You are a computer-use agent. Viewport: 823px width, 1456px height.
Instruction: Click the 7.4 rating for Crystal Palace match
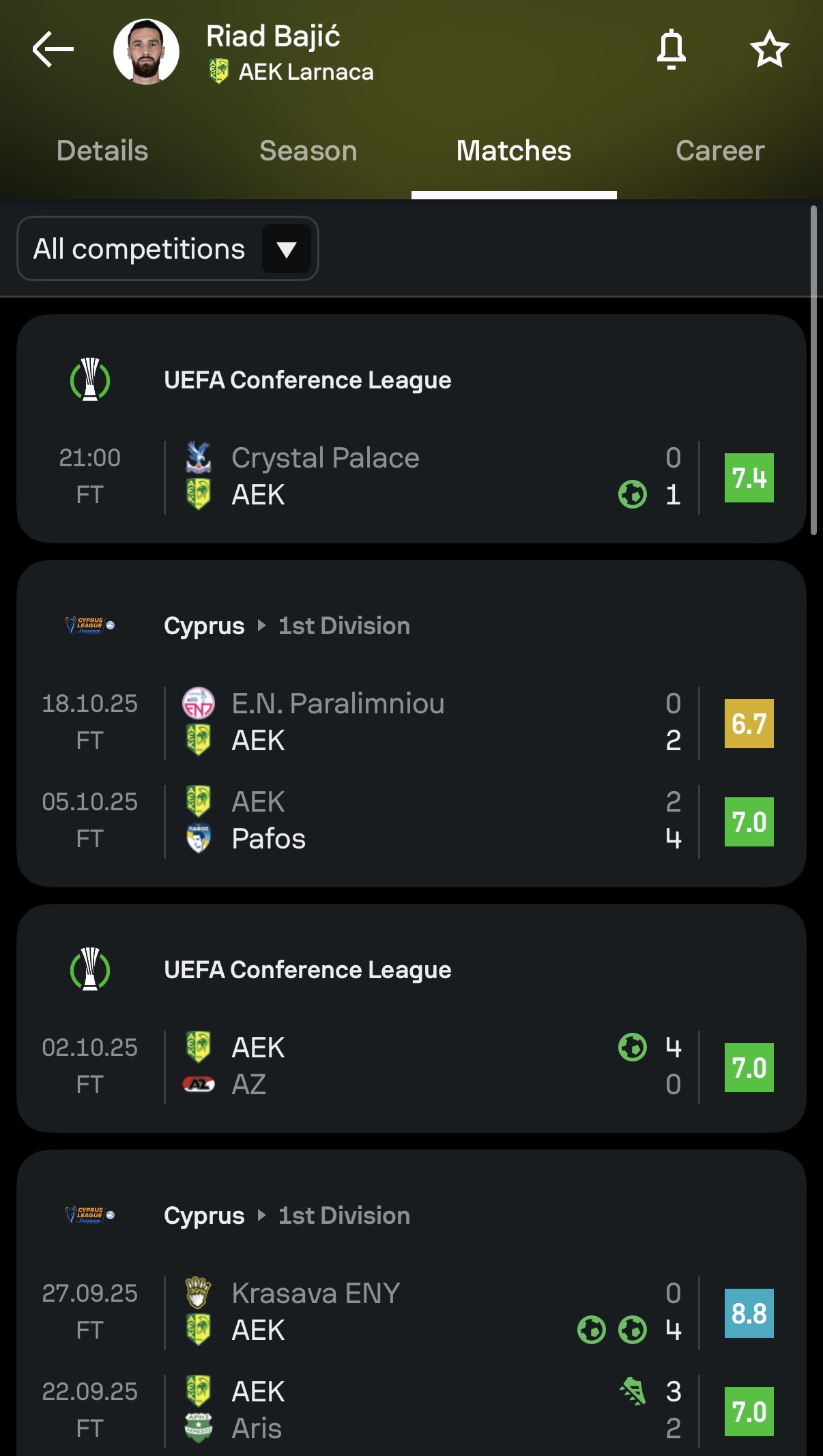(749, 478)
